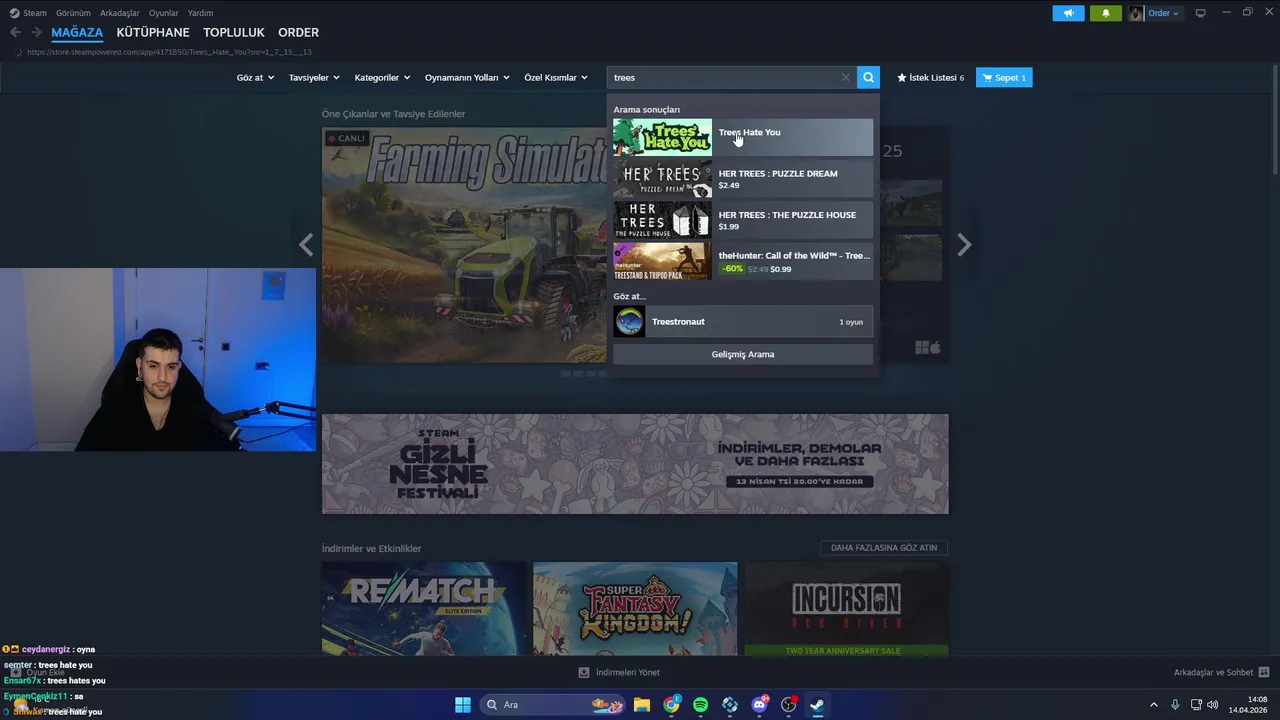
Task: Open Chrome from the taskbar
Action: (x=671, y=705)
